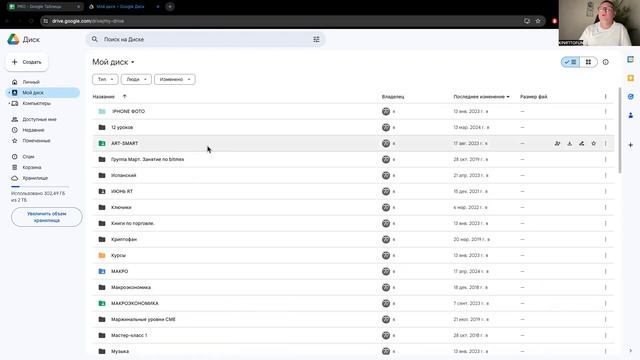Switch to Google Таблицы browser tab
The height and width of the screenshot is (360, 640).
(x=45, y=7)
